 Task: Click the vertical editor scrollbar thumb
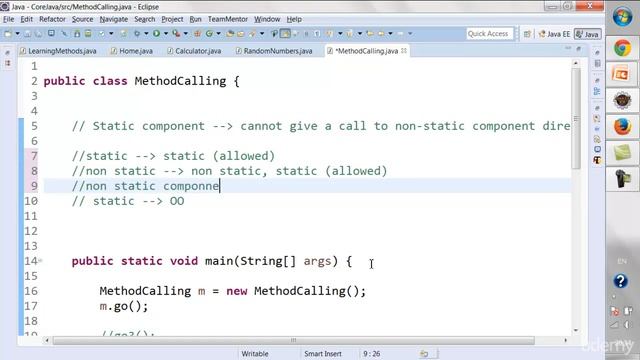point(576,118)
